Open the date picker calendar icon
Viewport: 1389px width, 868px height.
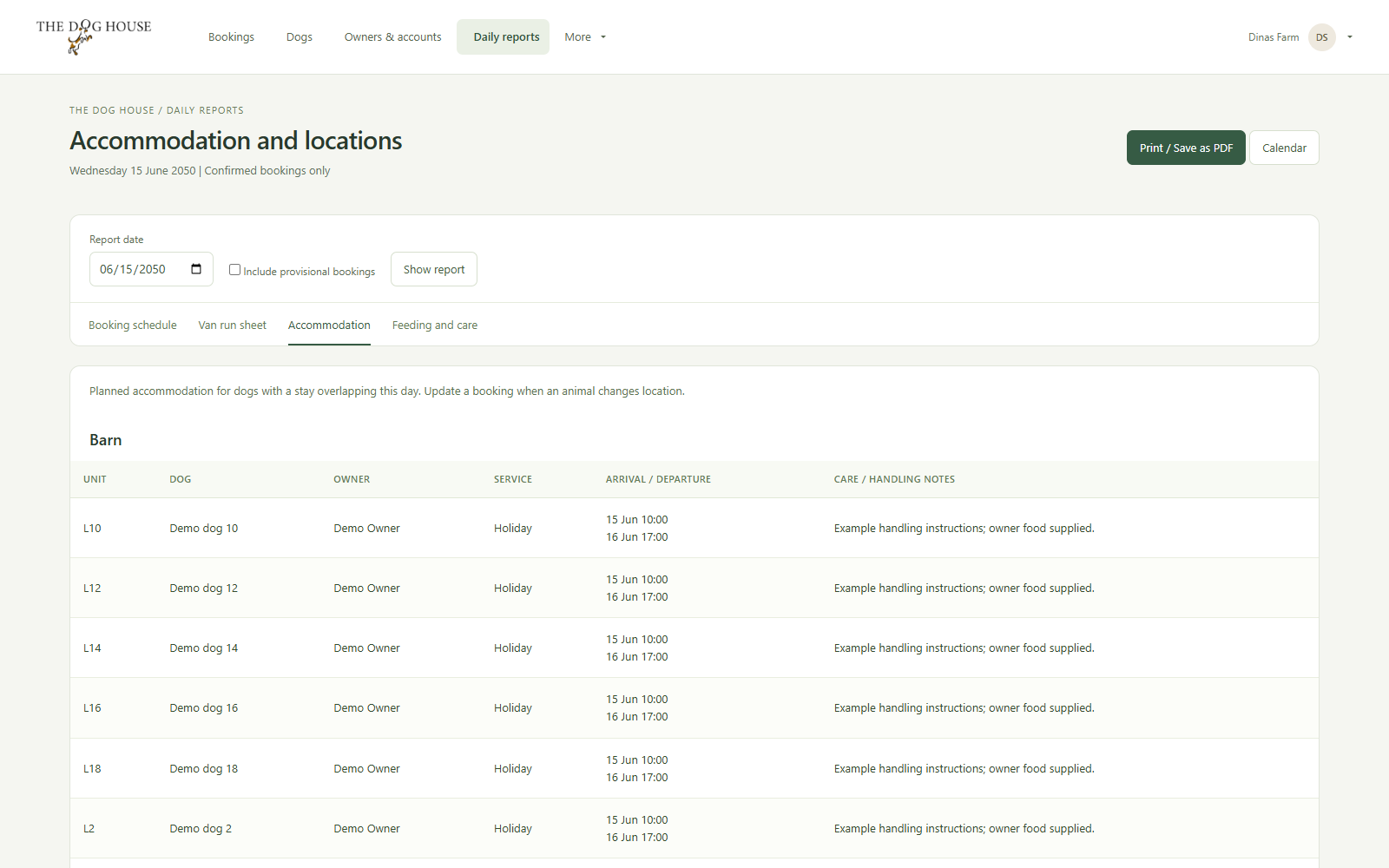(196, 269)
